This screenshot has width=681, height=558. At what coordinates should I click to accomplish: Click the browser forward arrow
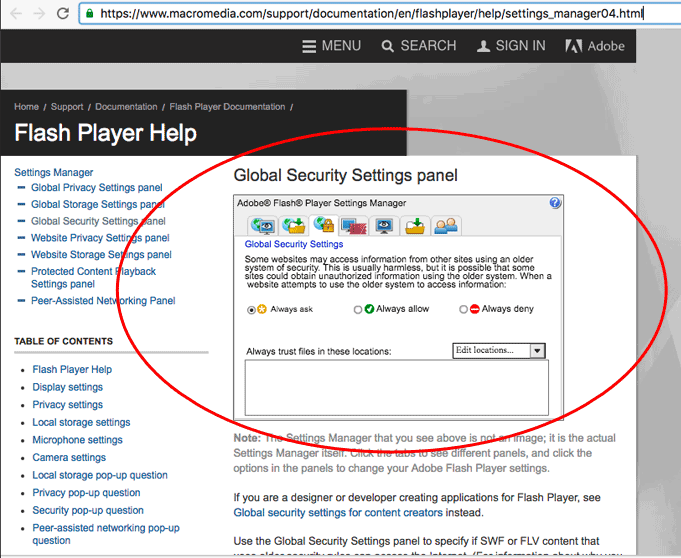pos(40,13)
